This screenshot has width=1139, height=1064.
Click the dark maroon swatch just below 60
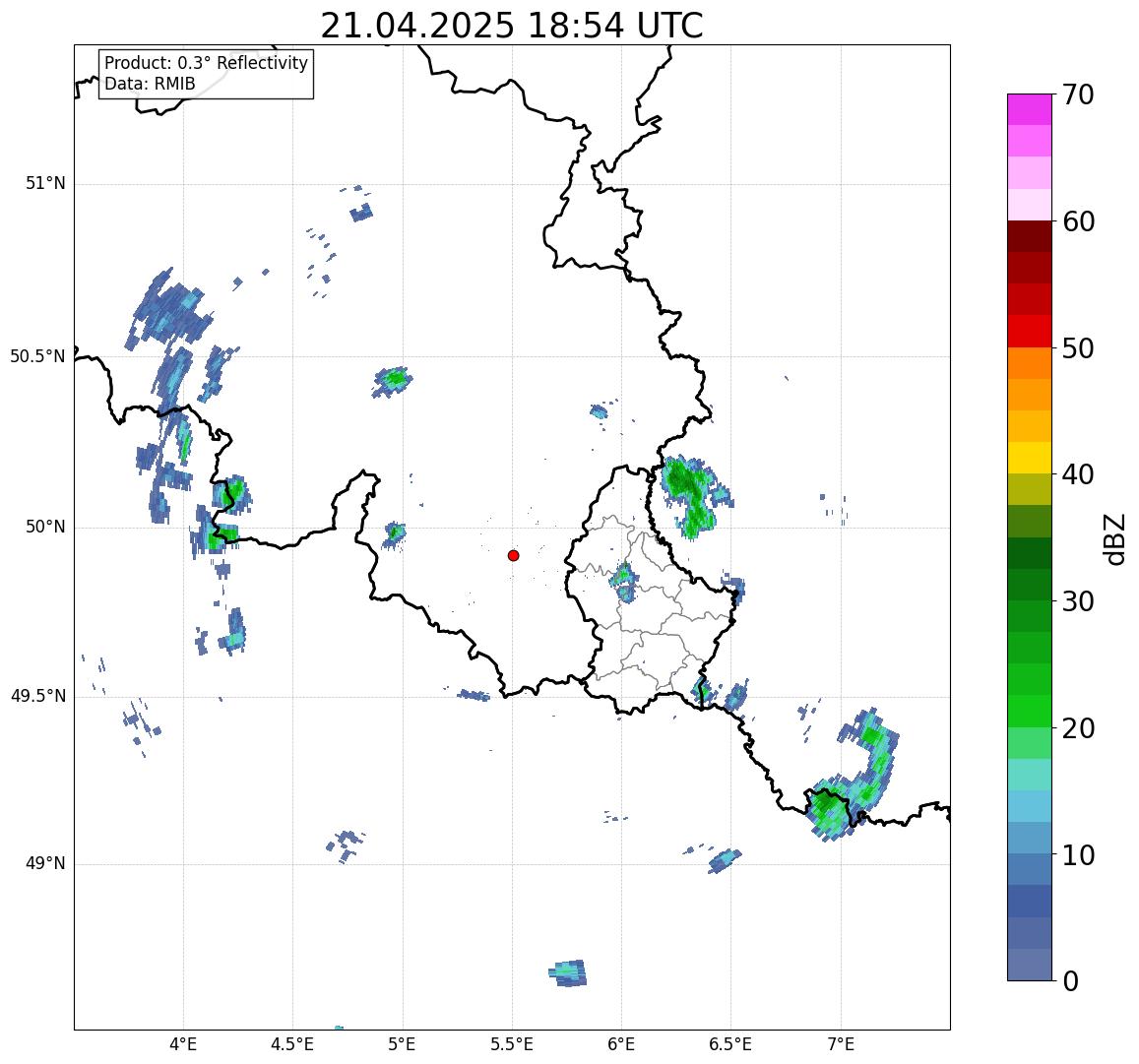(x=1030, y=236)
